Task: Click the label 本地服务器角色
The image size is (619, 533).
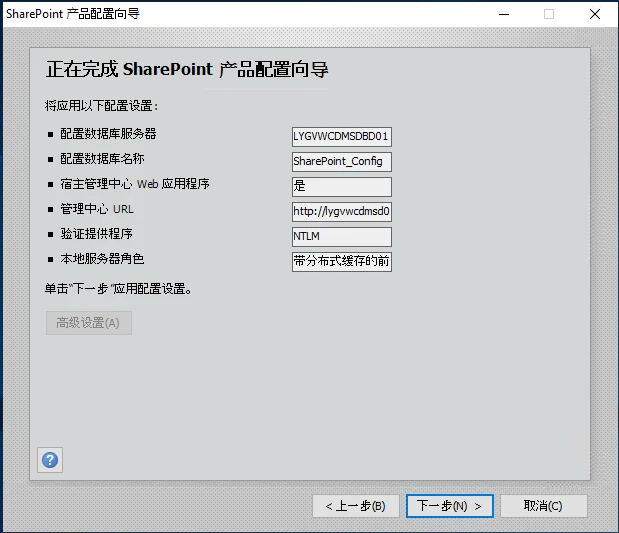Action: click(102, 259)
